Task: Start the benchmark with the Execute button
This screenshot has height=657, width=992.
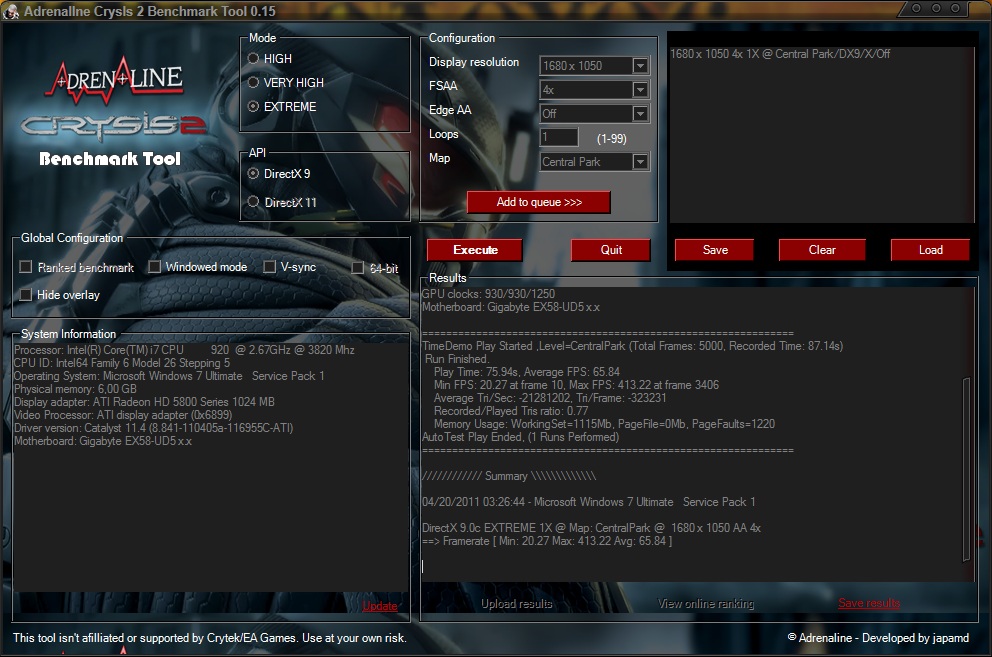Action: click(x=474, y=250)
